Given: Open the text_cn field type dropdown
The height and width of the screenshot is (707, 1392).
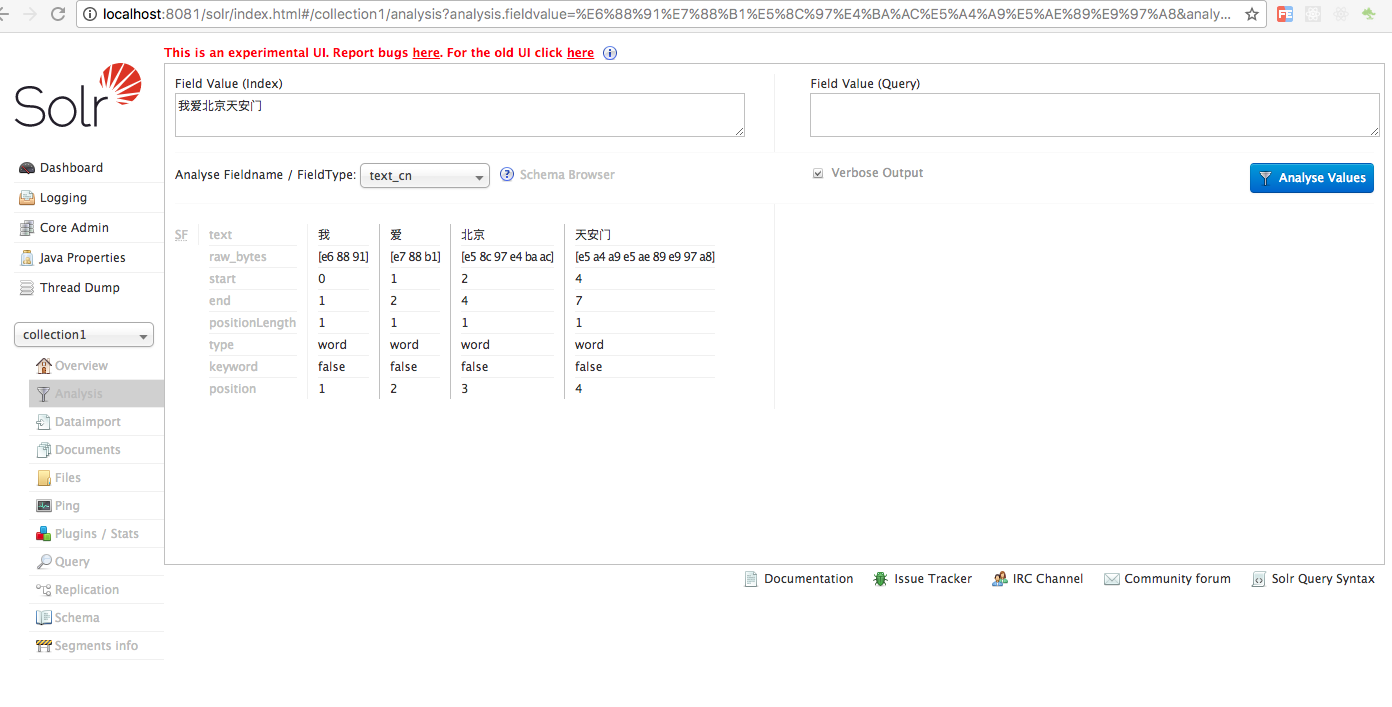Looking at the screenshot, I should [x=425, y=176].
